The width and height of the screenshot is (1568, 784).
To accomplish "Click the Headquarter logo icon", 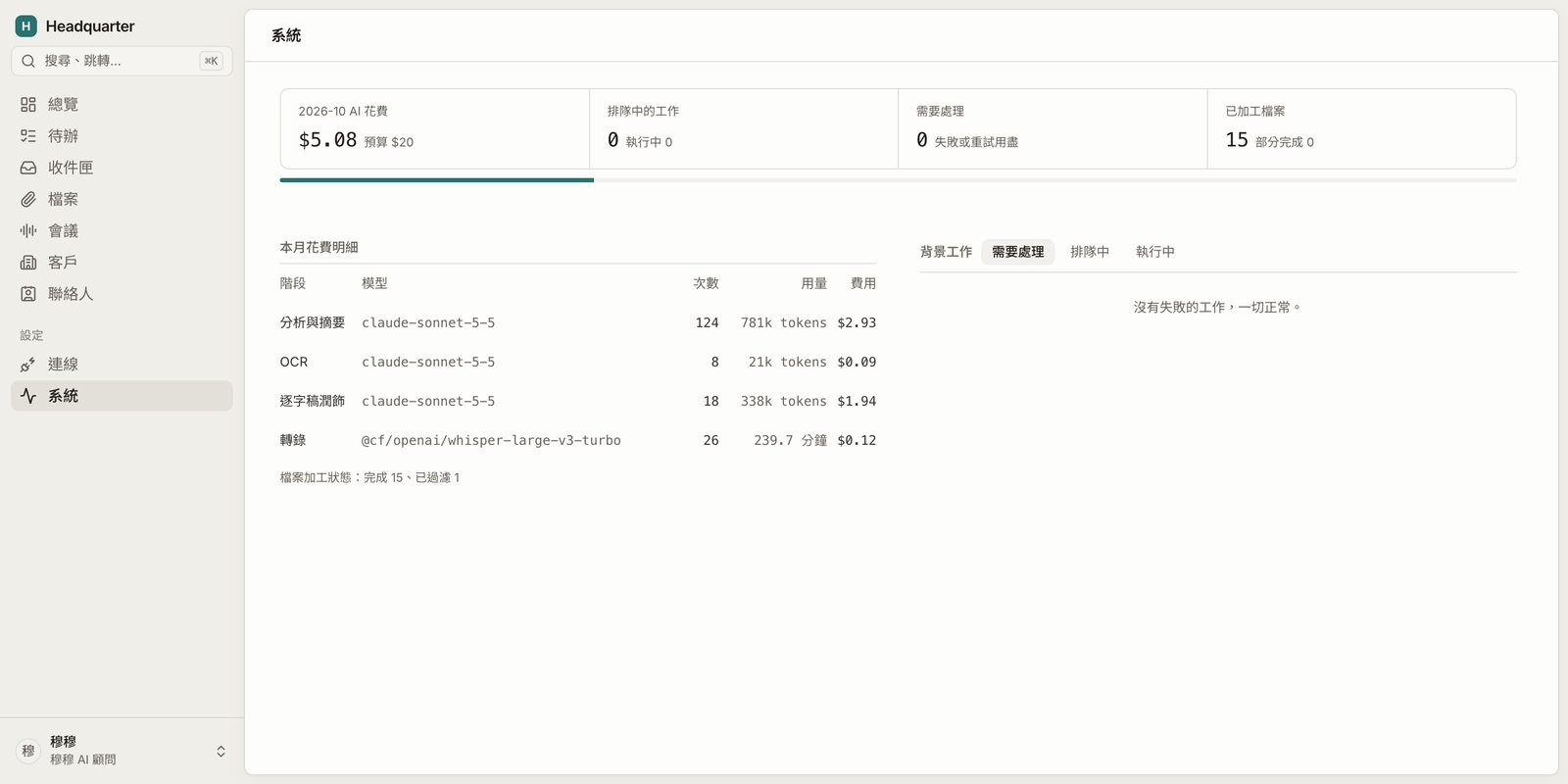I will coord(26,26).
